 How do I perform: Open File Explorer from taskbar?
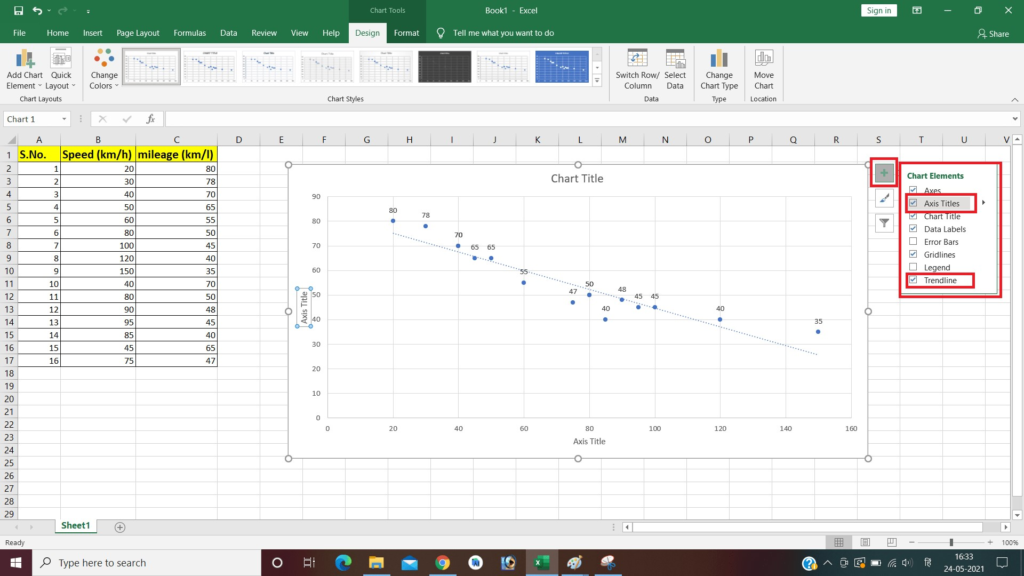click(376, 562)
